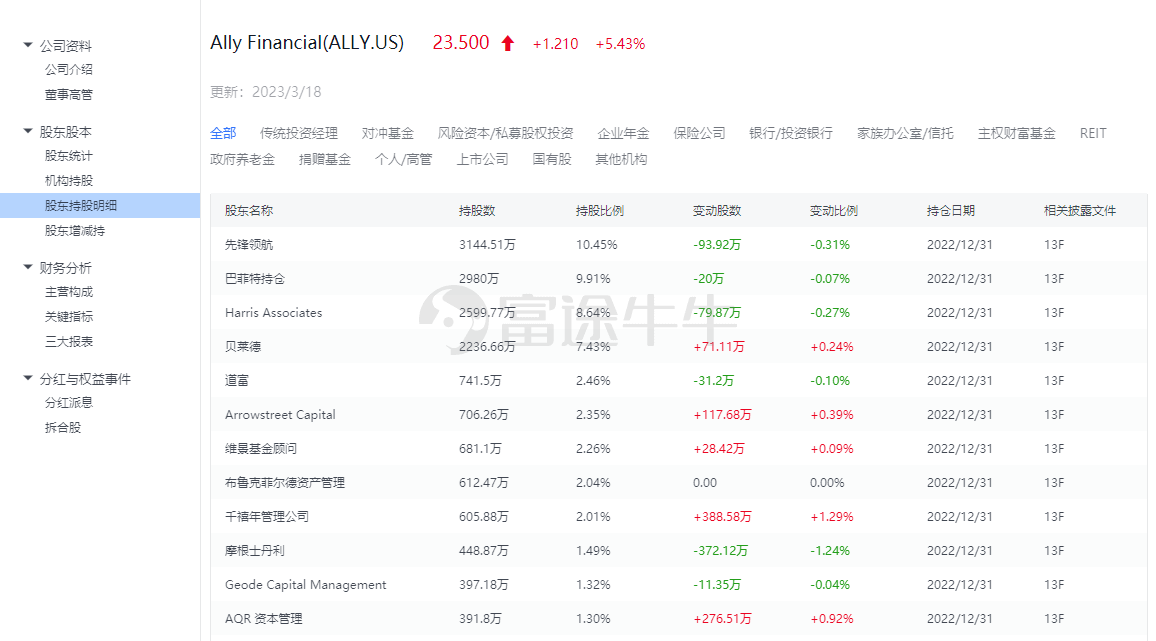1156x641 pixels.
Task: Click shareholder name 贝莱德
Action: pyautogui.click(x=243, y=347)
